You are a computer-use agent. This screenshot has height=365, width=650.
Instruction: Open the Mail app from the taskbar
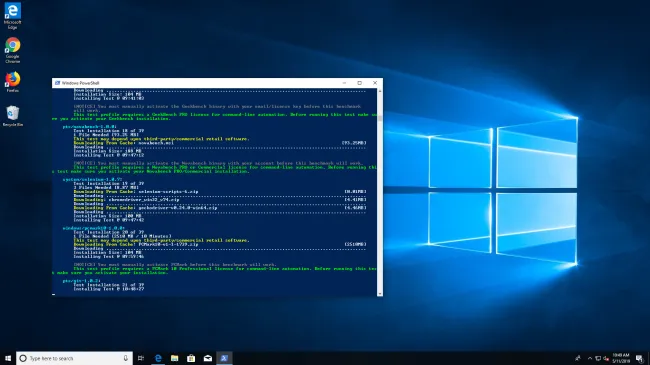coord(208,358)
